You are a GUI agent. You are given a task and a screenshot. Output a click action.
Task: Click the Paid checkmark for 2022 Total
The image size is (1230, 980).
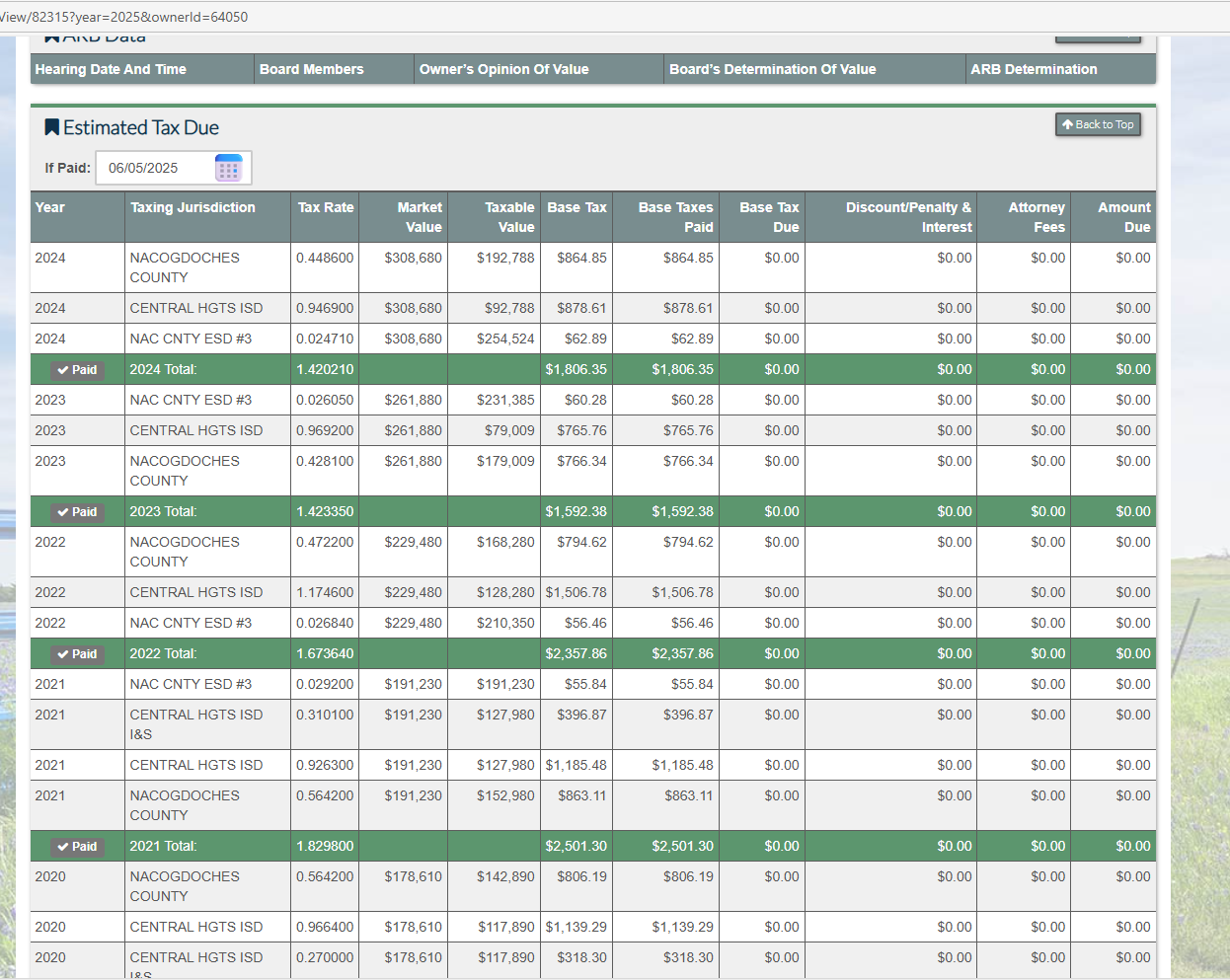pyautogui.click(x=63, y=654)
